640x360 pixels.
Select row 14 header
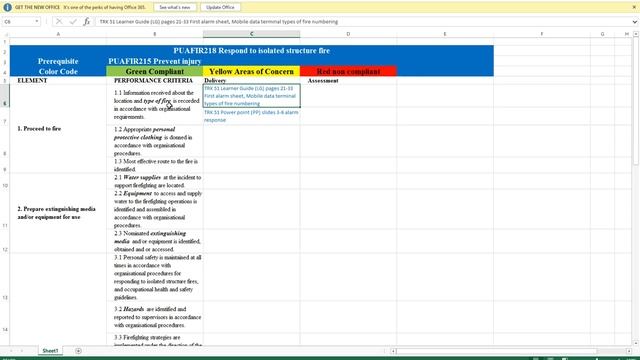pyautogui.click(x=5, y=317)
